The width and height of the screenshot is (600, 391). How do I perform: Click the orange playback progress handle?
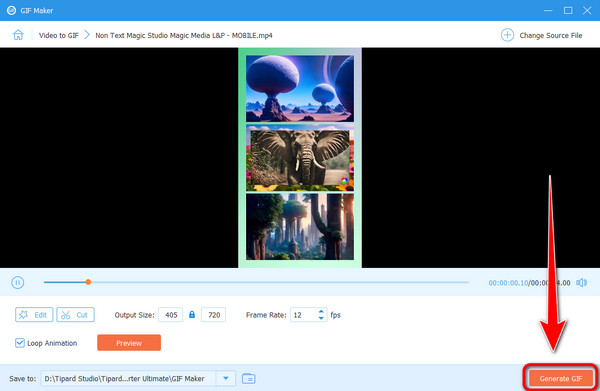pos(88,282)
